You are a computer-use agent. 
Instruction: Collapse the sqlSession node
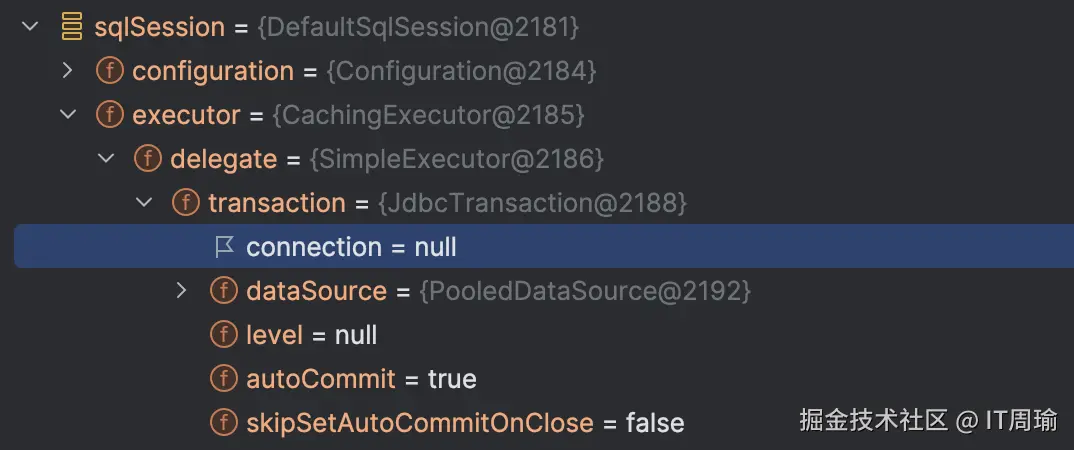click(x=30, y=27)
